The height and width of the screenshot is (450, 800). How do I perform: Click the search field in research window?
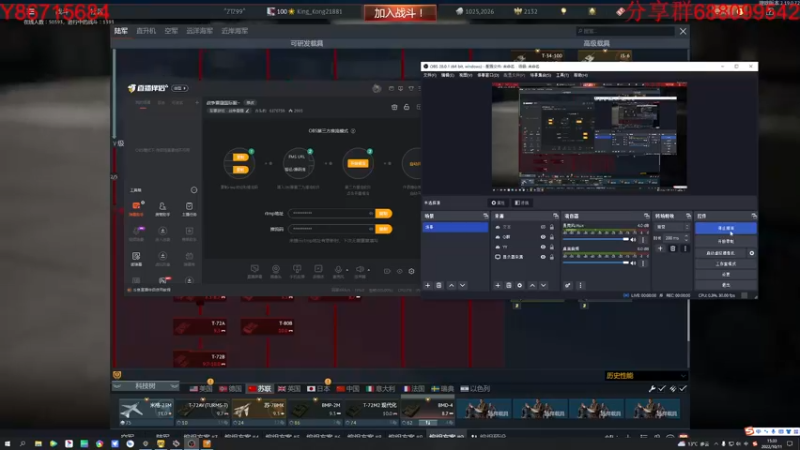click(x=625, y=31)
